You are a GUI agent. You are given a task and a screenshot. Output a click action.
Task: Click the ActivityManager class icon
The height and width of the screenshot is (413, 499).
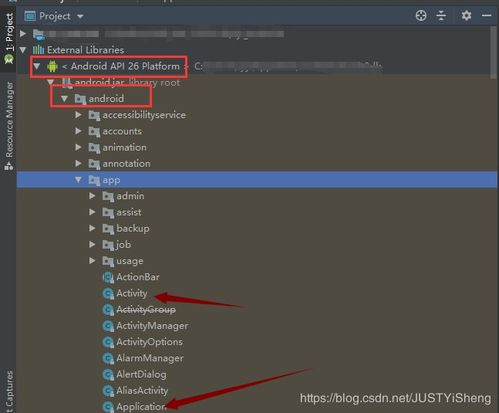tap(108, 326)
